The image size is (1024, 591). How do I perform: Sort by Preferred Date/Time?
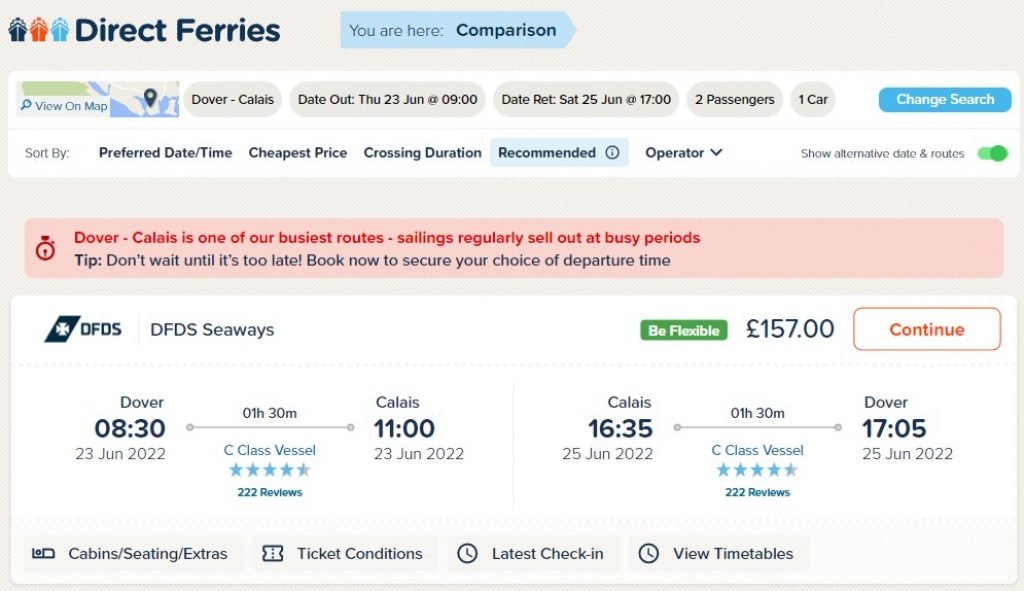[x=165, y=152]
